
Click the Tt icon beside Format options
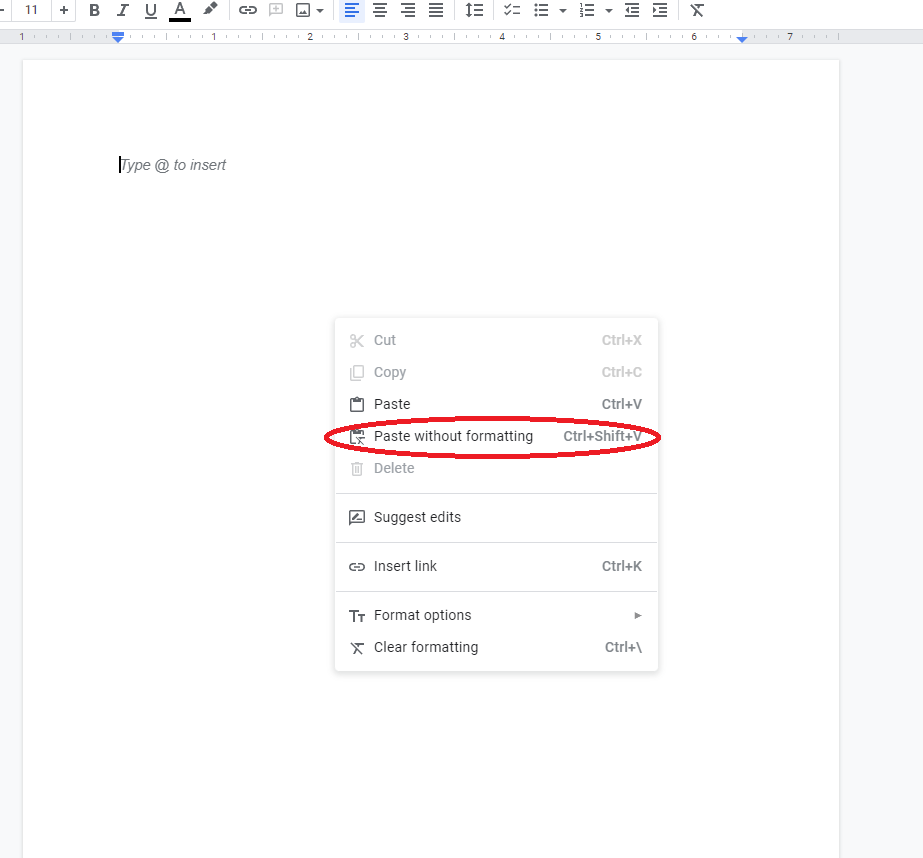click(x=357, y=616)
